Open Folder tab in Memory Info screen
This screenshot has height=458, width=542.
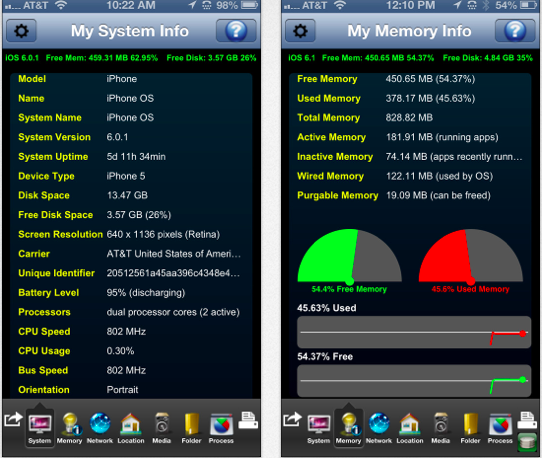[x=470, y=428]
